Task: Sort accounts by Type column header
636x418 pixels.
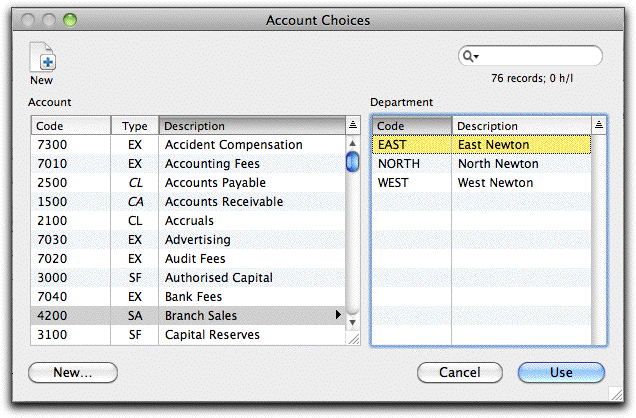Action: click(x=135, y=126)
